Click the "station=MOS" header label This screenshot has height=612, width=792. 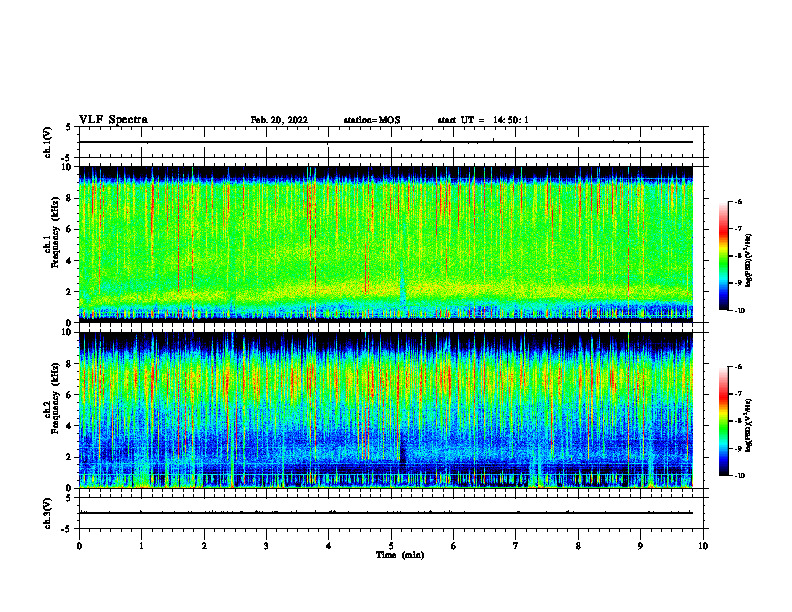tap(372, 120)
